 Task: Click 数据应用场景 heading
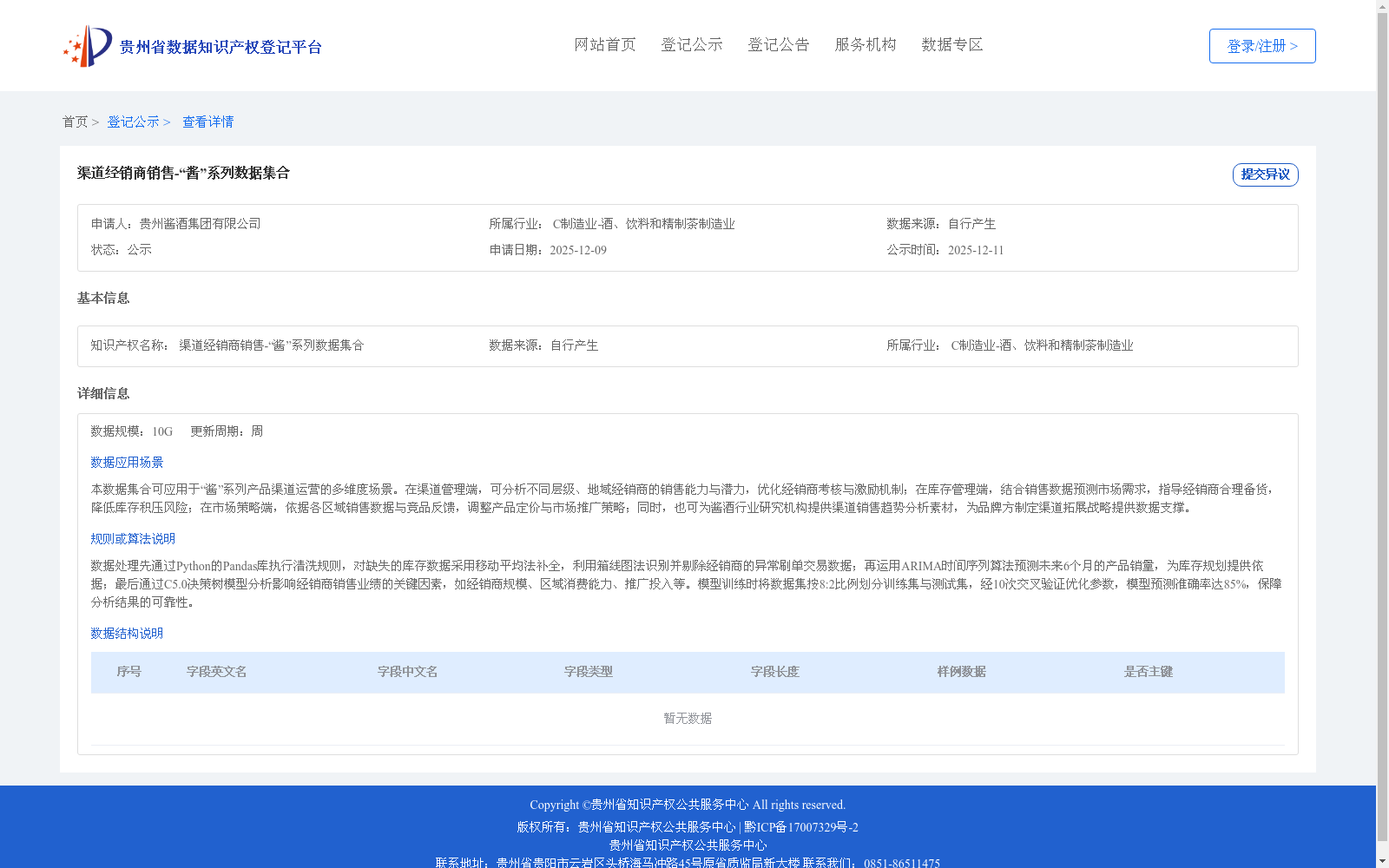click(127, 463)
